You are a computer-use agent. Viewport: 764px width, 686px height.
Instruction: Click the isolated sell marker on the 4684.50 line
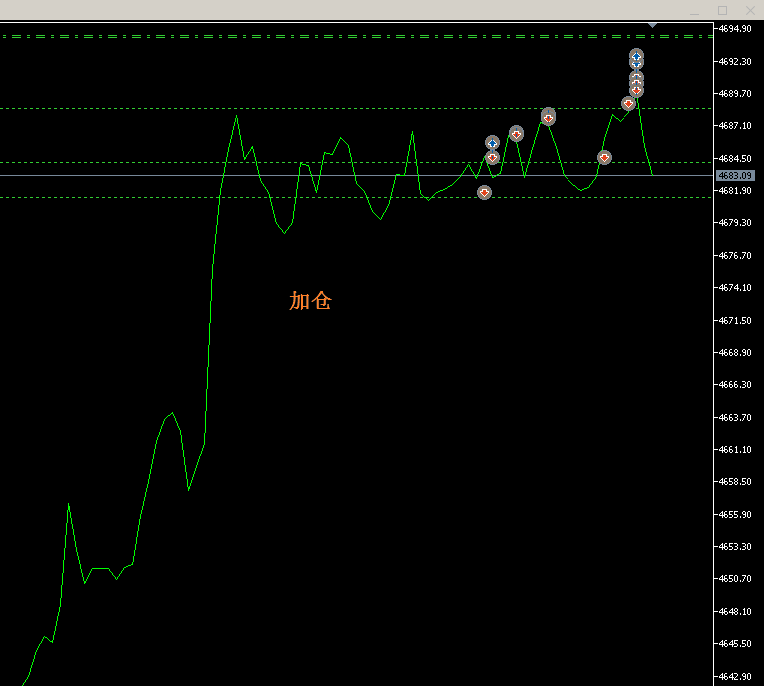[604, 157]
